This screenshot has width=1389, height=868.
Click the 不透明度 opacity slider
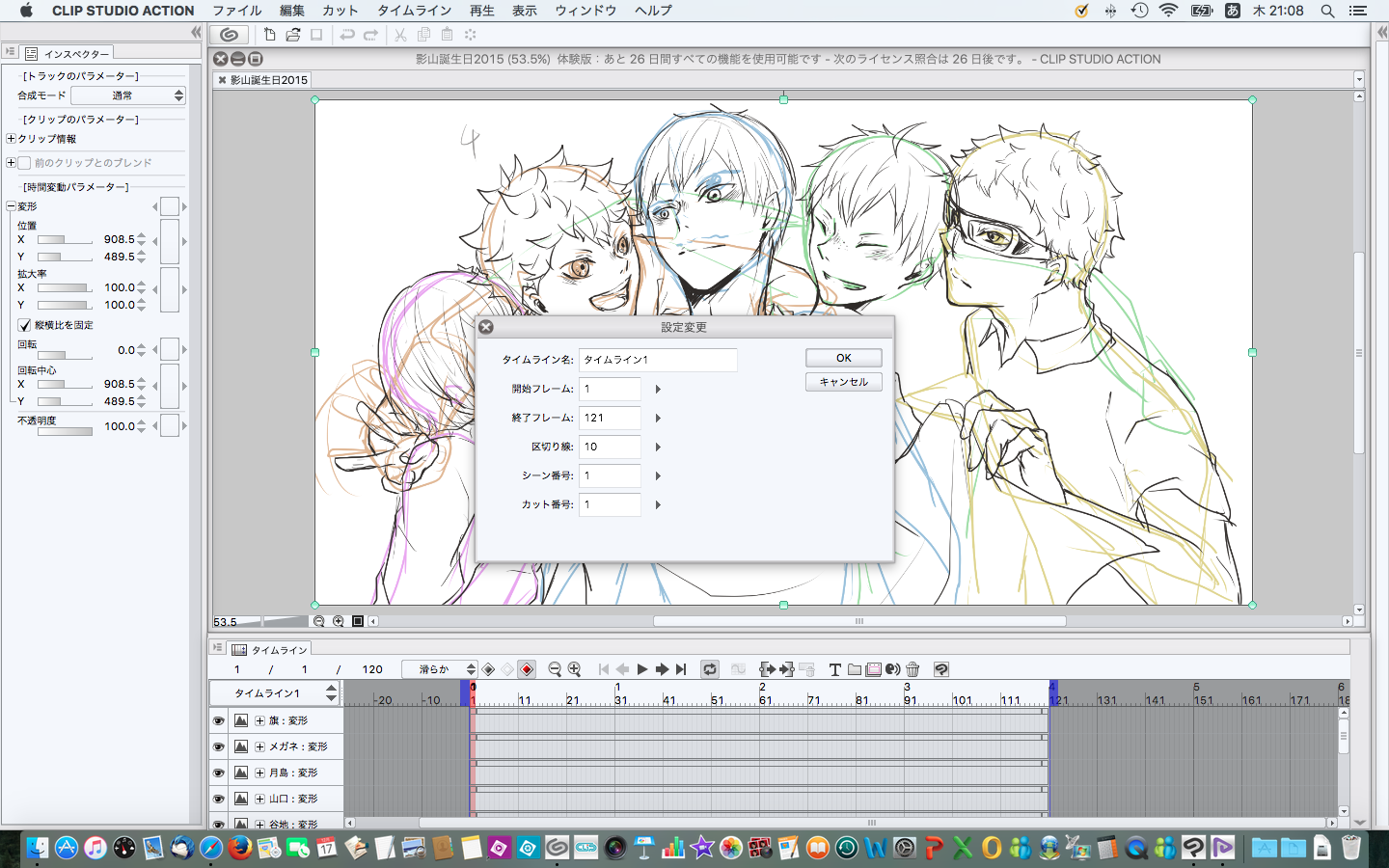(x=65, y=432)
